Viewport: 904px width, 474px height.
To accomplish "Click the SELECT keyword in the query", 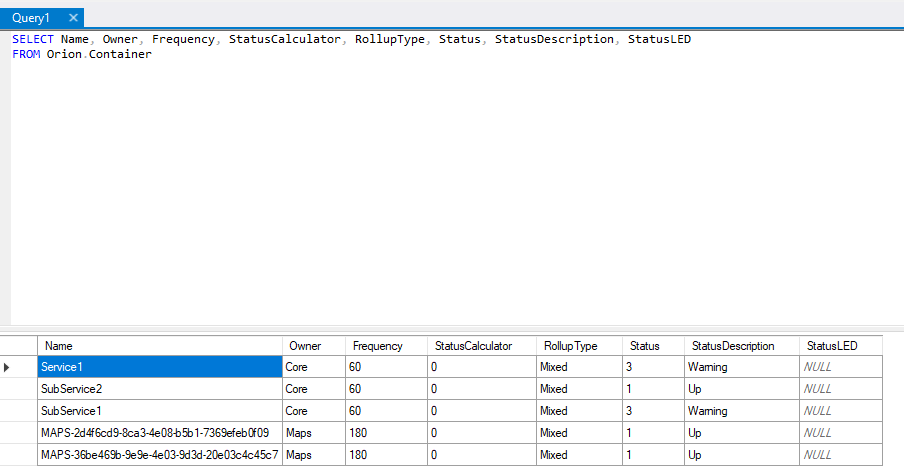I will 33,39.
